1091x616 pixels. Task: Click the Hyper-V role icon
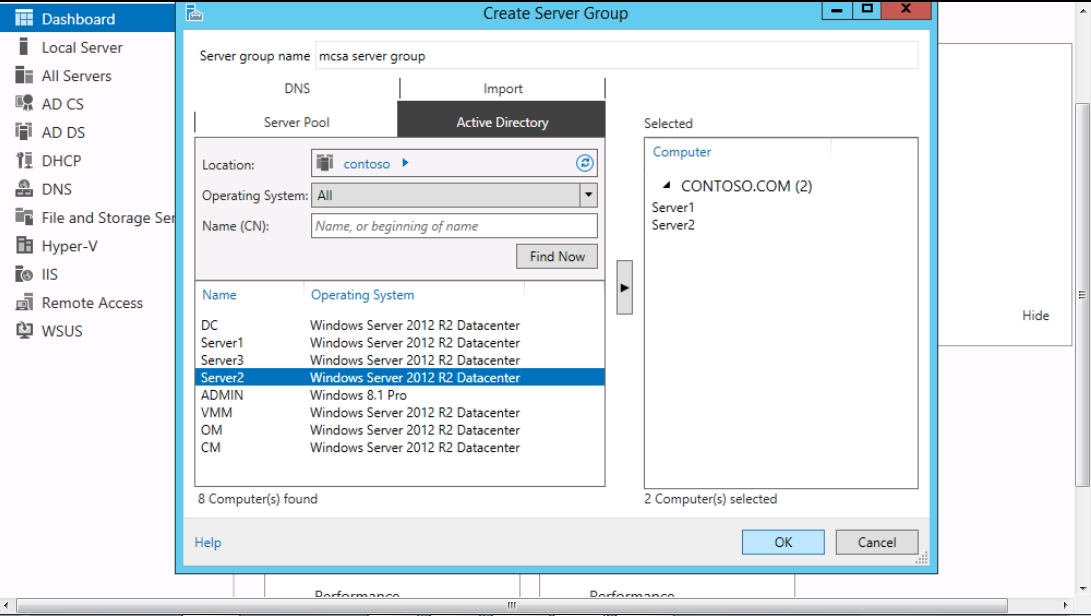[x=24, y=246]
